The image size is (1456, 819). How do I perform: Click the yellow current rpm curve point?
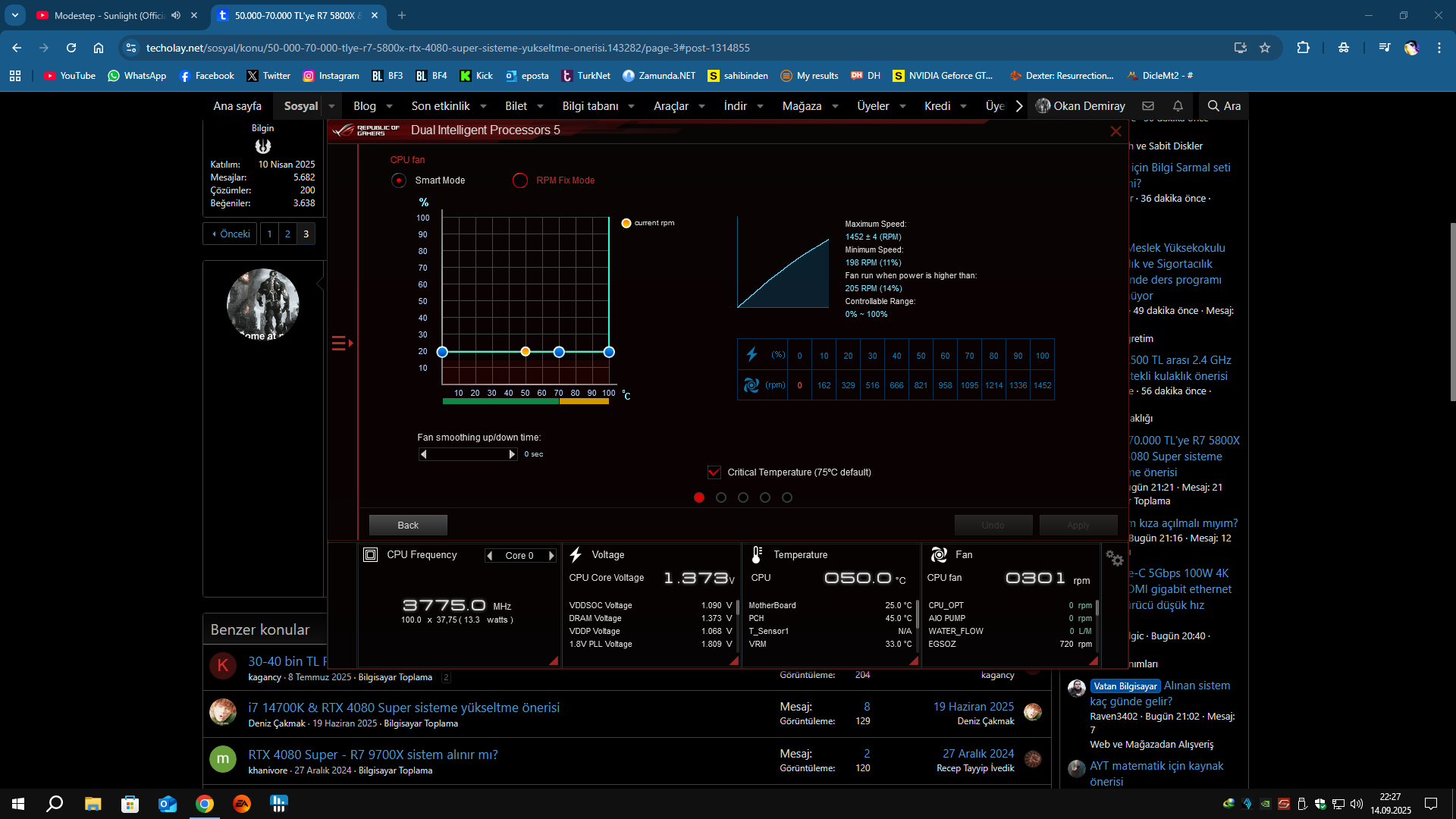tap(526, 352)
